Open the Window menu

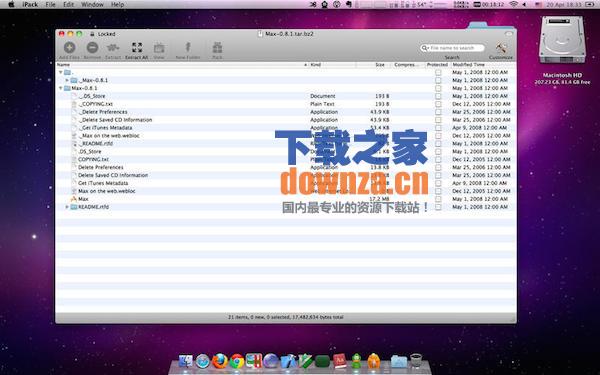point(92,5)
